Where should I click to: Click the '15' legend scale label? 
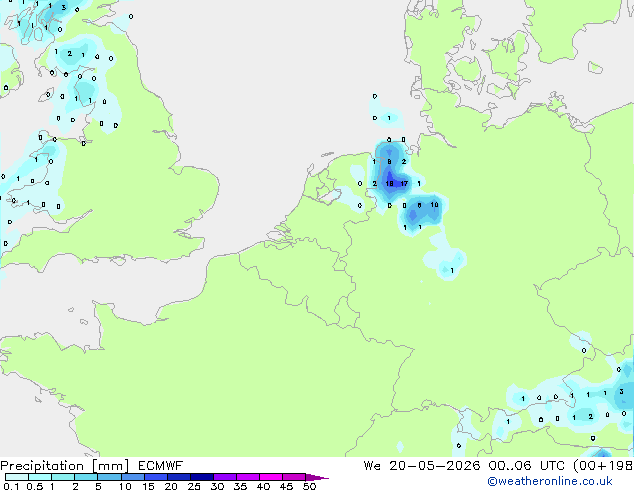[x=148, y=486]
